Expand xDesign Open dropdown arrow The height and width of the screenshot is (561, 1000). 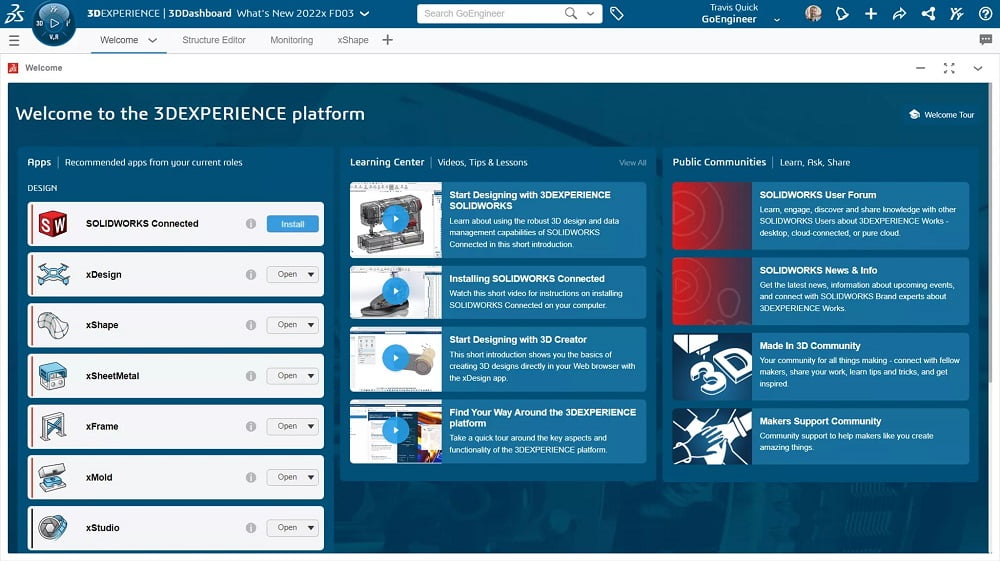(311, 275)
